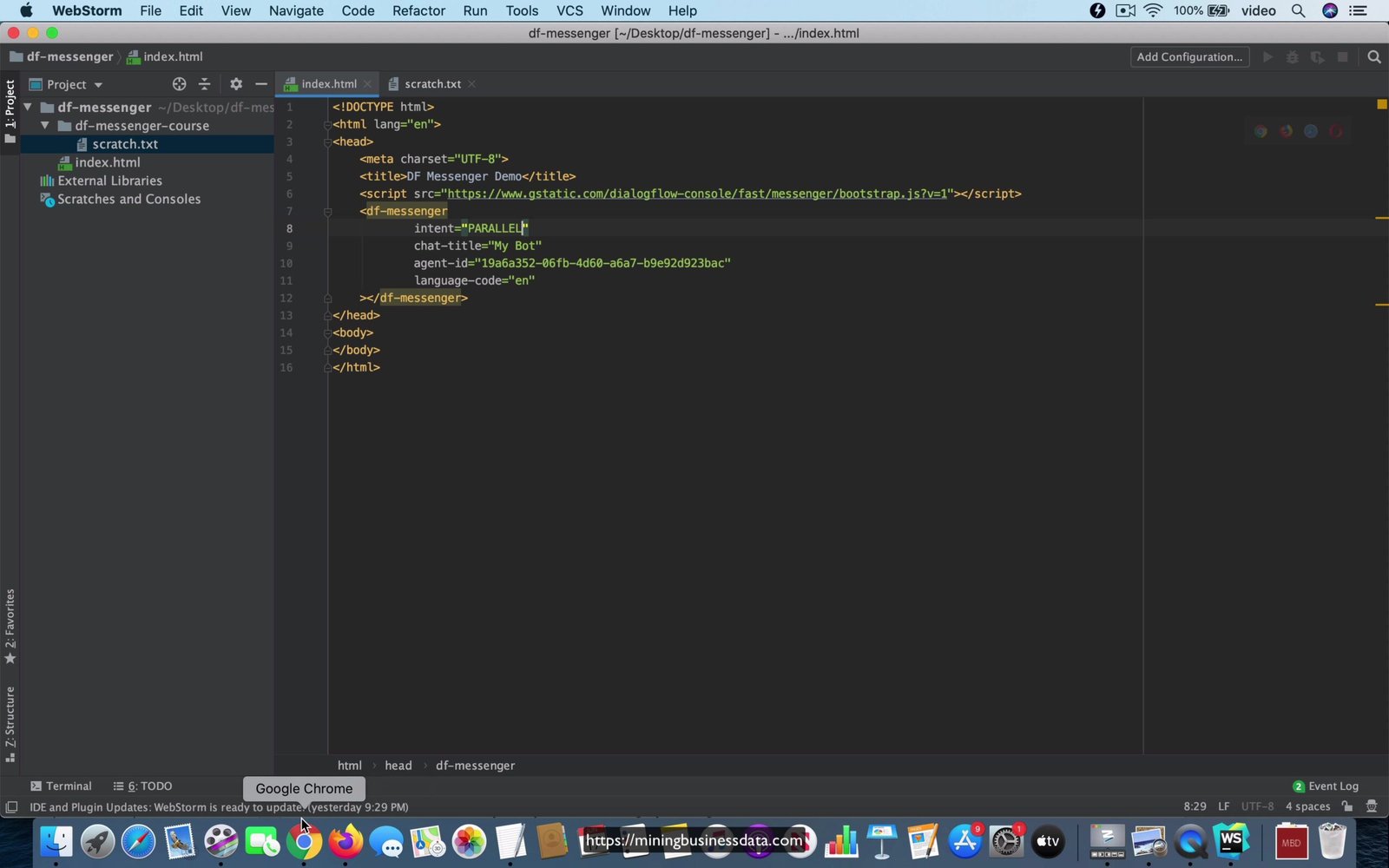Click head breadcrumb at editor bottom
The height and width of the screenshot is (868, 1389).
398,766
